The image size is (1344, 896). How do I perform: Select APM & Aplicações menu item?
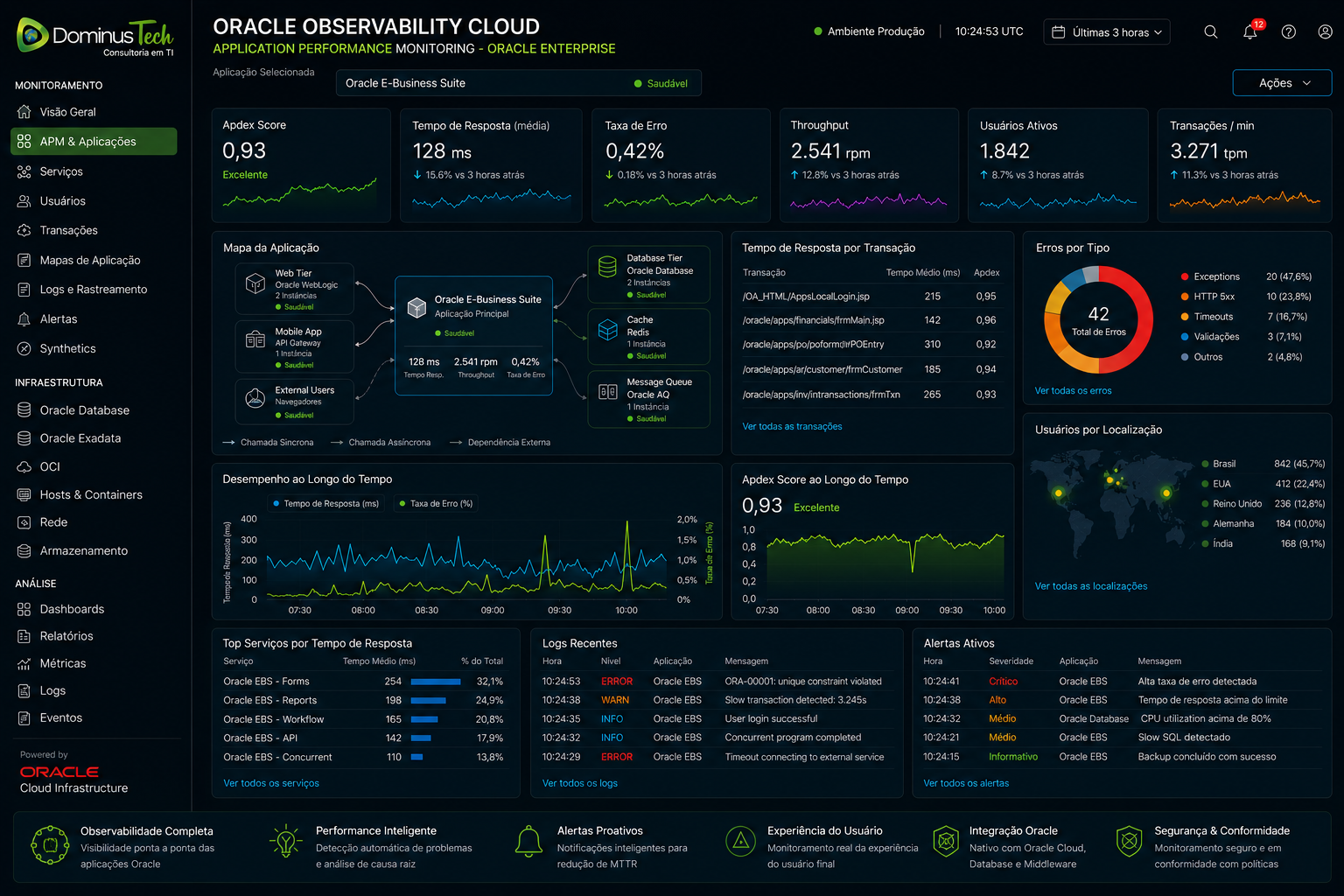[94, 142]
